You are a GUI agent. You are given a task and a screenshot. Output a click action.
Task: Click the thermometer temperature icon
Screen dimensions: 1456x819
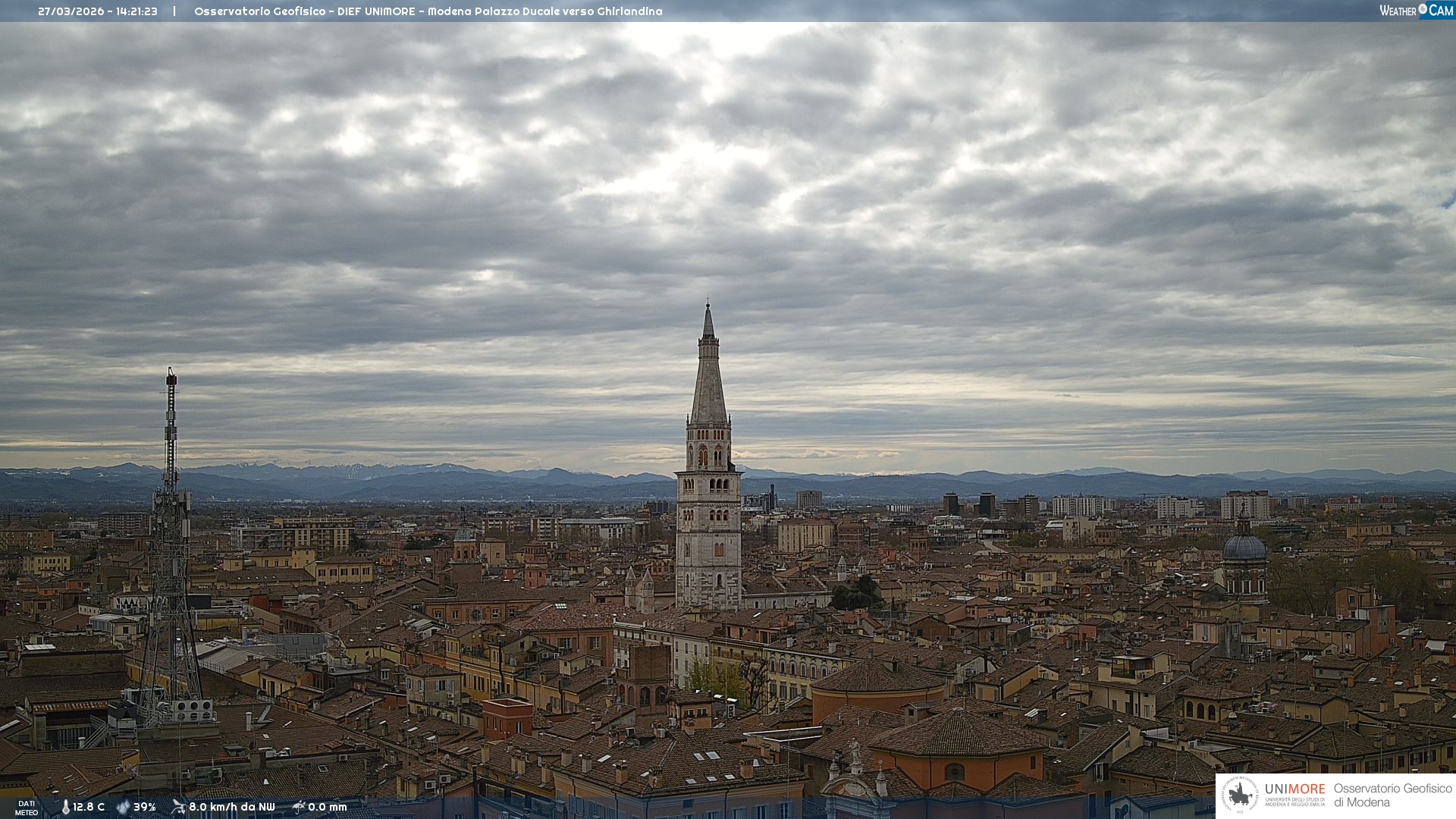pyautogui.click(x=65, y=807)
